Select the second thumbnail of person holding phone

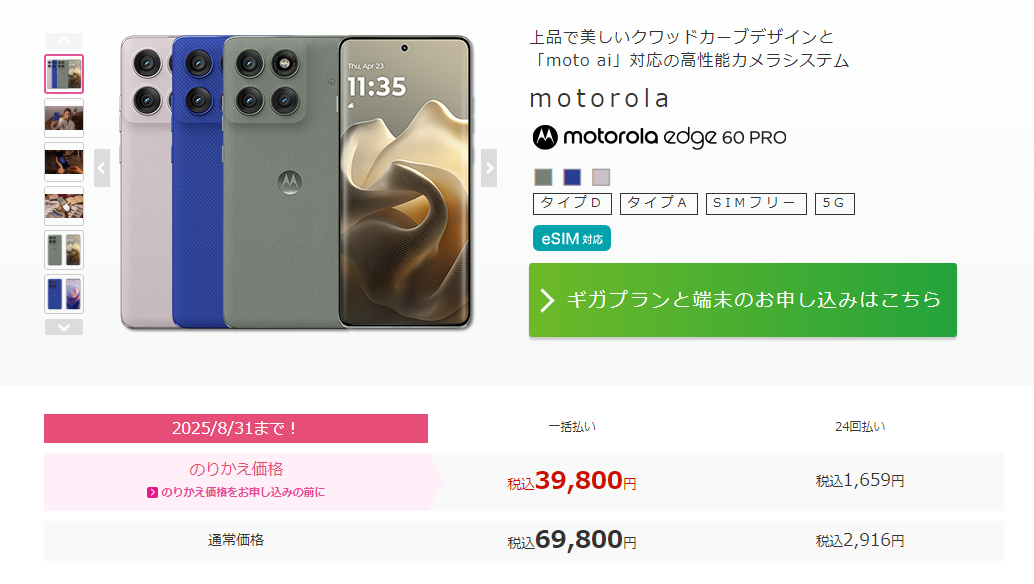[x=64, y=118]
